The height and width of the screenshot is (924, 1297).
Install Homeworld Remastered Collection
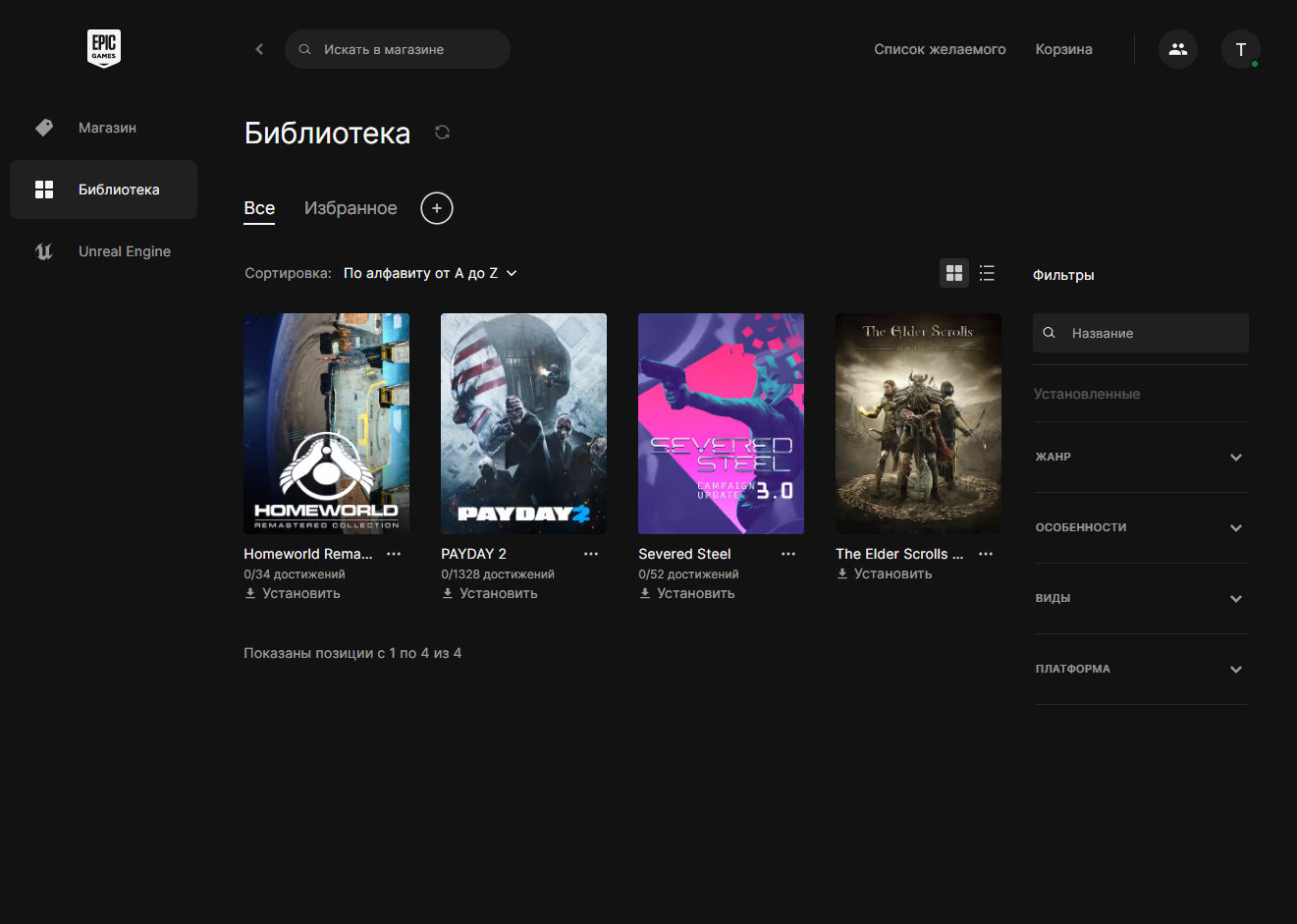[x=293, y=593]
